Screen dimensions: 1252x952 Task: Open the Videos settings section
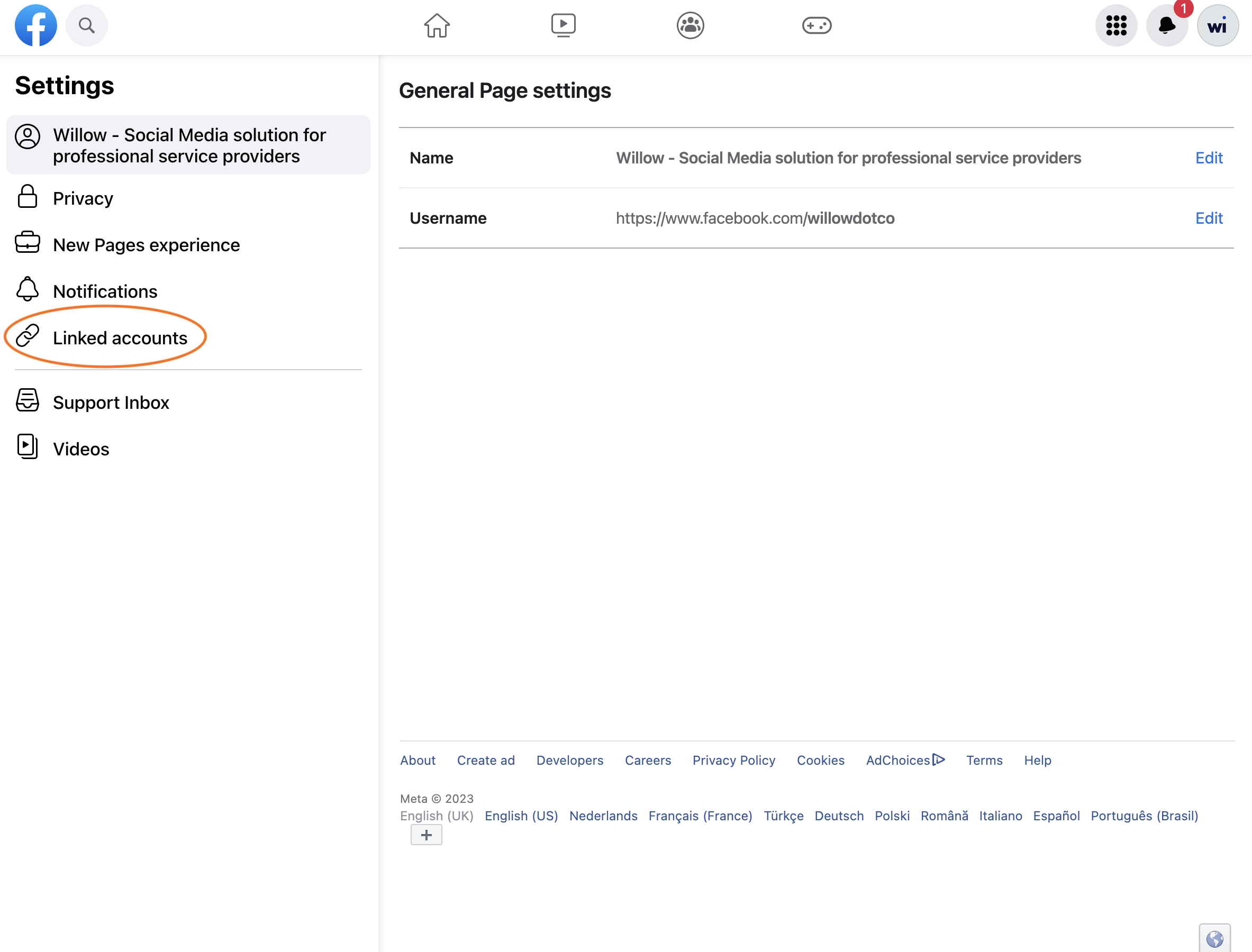[x=188, y=449]
